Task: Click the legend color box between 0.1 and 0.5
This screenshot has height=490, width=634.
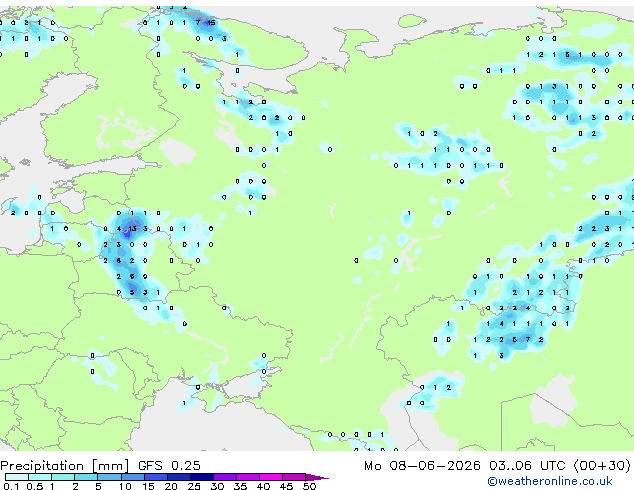Action: click(17, 477)
